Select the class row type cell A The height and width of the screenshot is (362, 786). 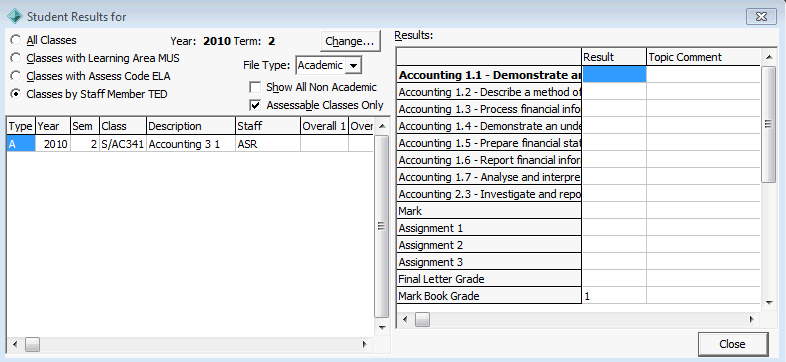tap(21, 144)
